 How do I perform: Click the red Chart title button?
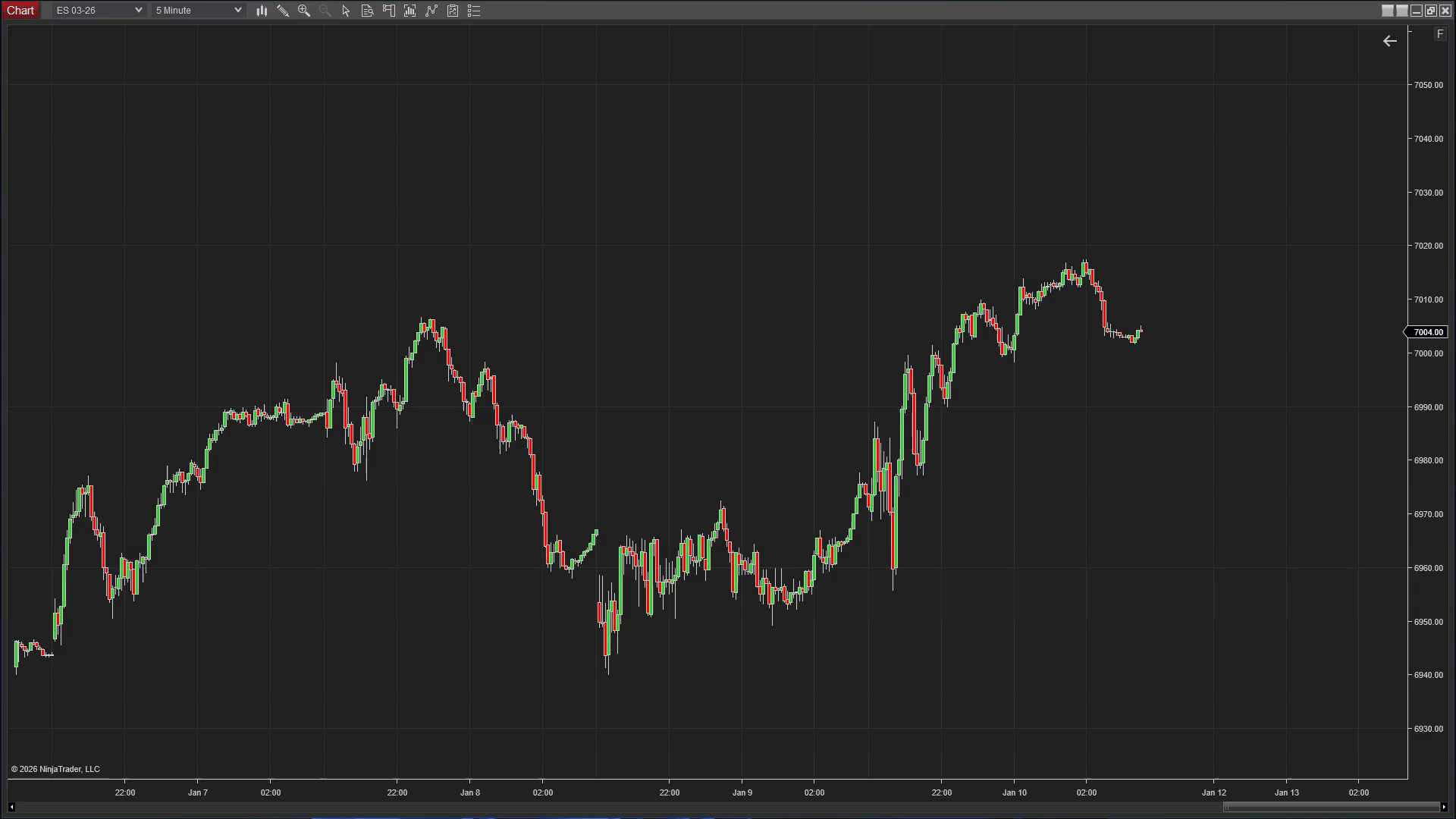point(20,11)
